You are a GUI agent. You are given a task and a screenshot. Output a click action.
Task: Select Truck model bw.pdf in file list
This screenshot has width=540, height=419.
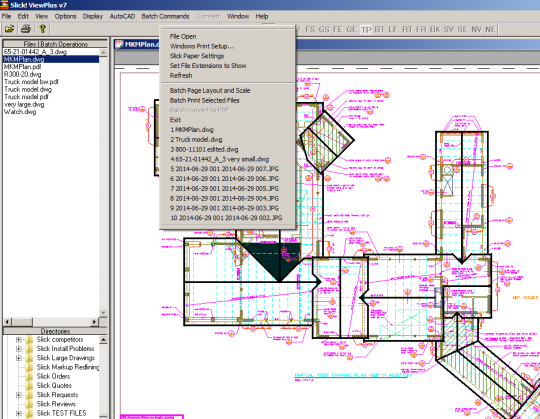pyautogui.click(x=31, y=82)
